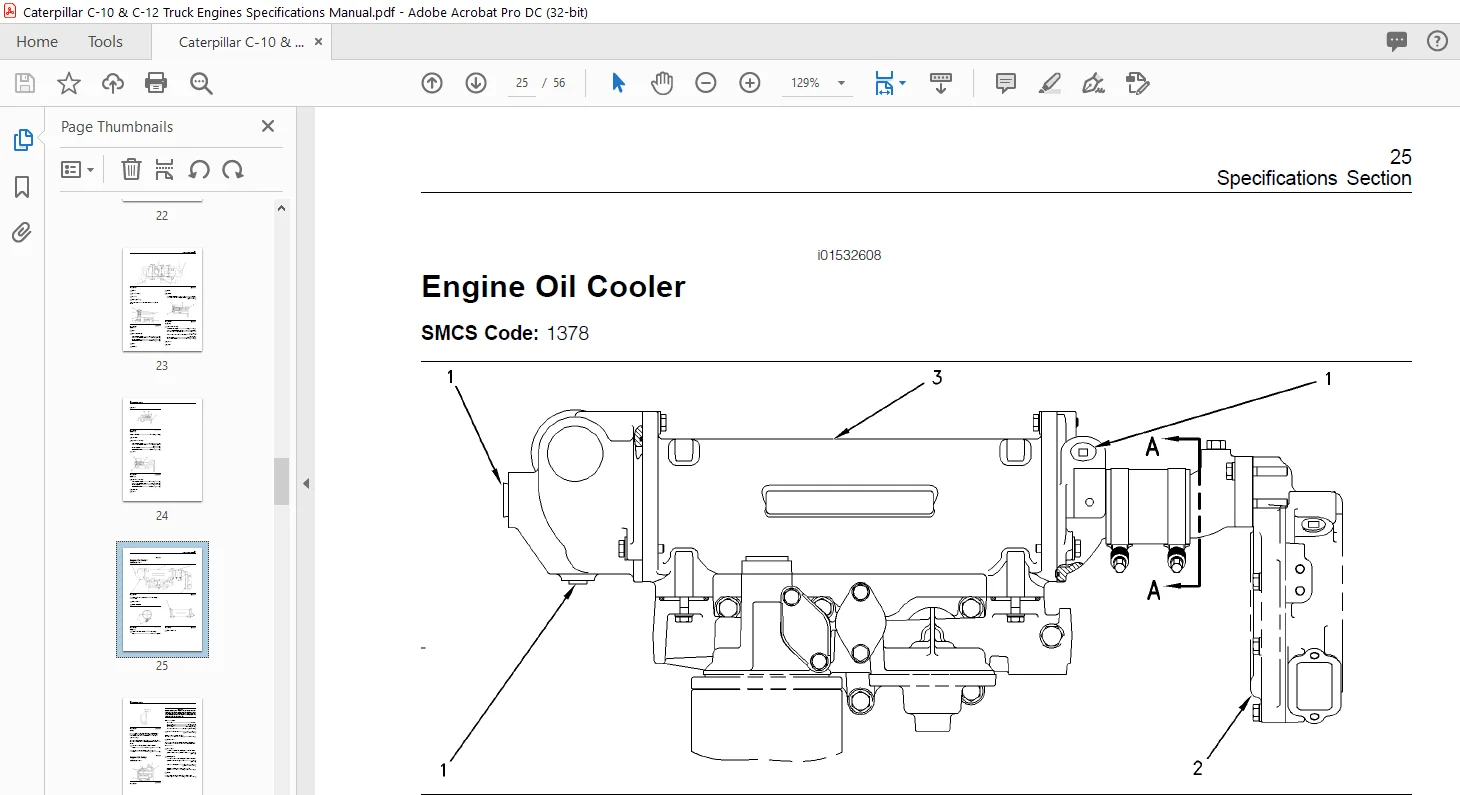The height and width of the screenshot is (795, 1460).
Task: Open thumbnails options dropdown menu
Action: [78, 169]
